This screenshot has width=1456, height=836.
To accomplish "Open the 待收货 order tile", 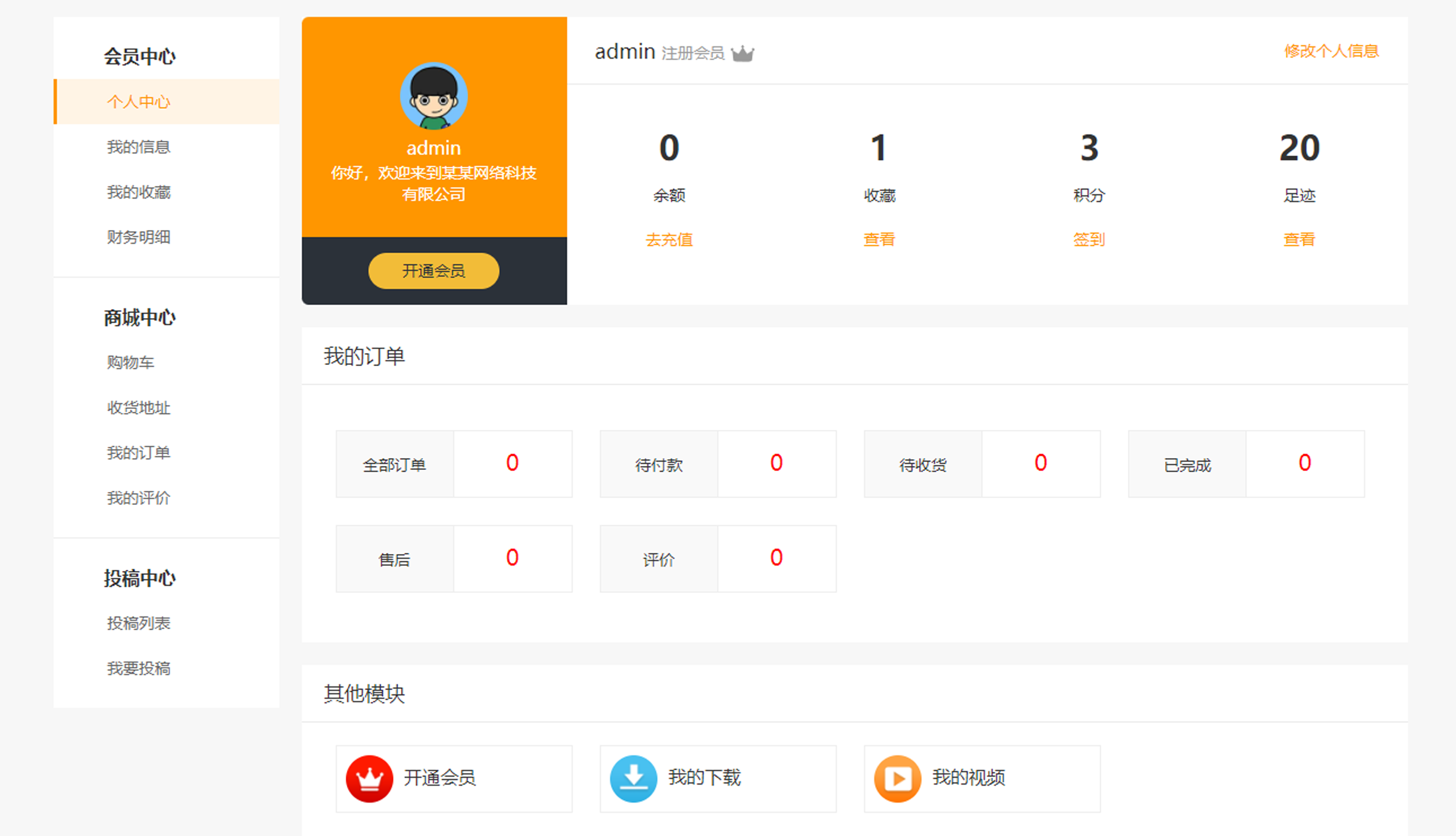I will pyautogui.click(x=982, y=464).
